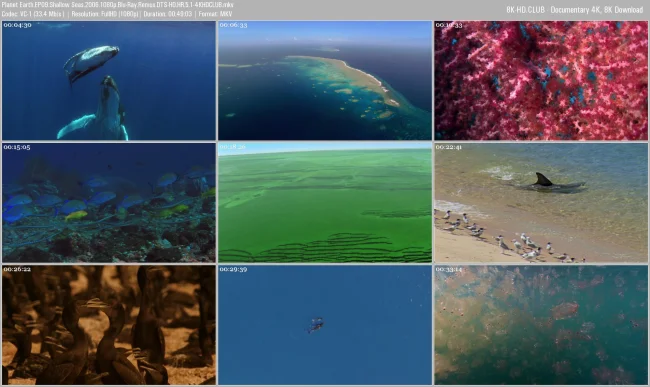Click the 00:15:05 timestamp label
The image size is (650, 387).
(17, 147)
